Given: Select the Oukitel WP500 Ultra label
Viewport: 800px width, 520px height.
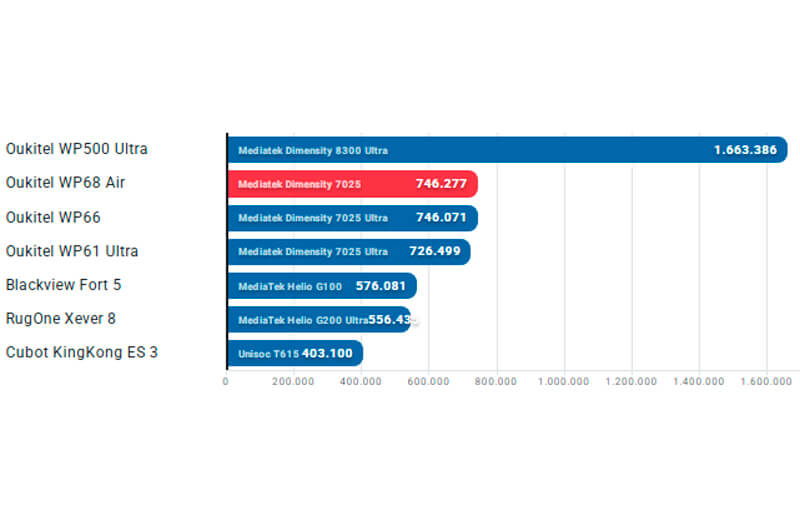Looking at the screenshot, I should pos(77,148).
